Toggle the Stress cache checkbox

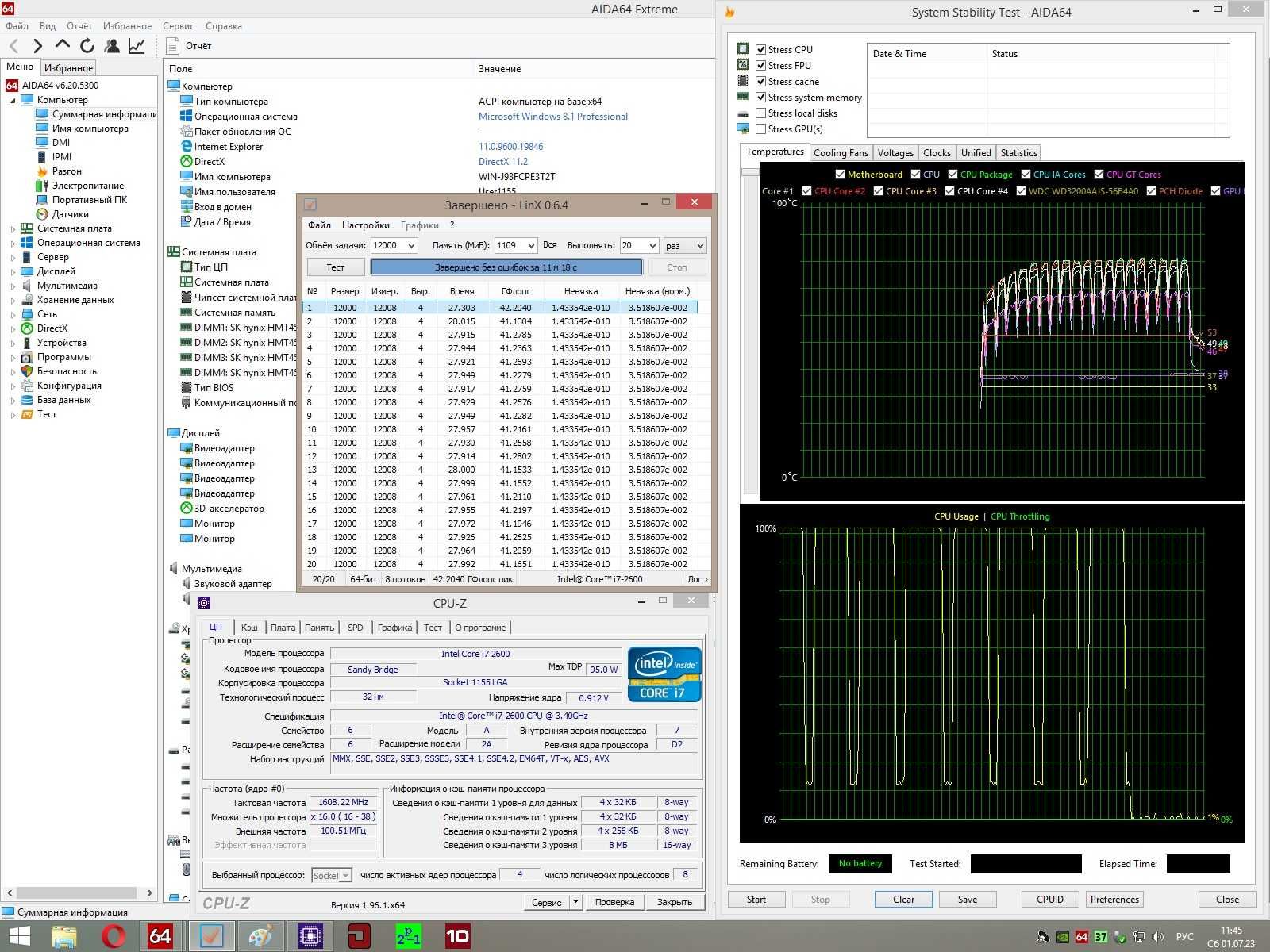[760, 81]
